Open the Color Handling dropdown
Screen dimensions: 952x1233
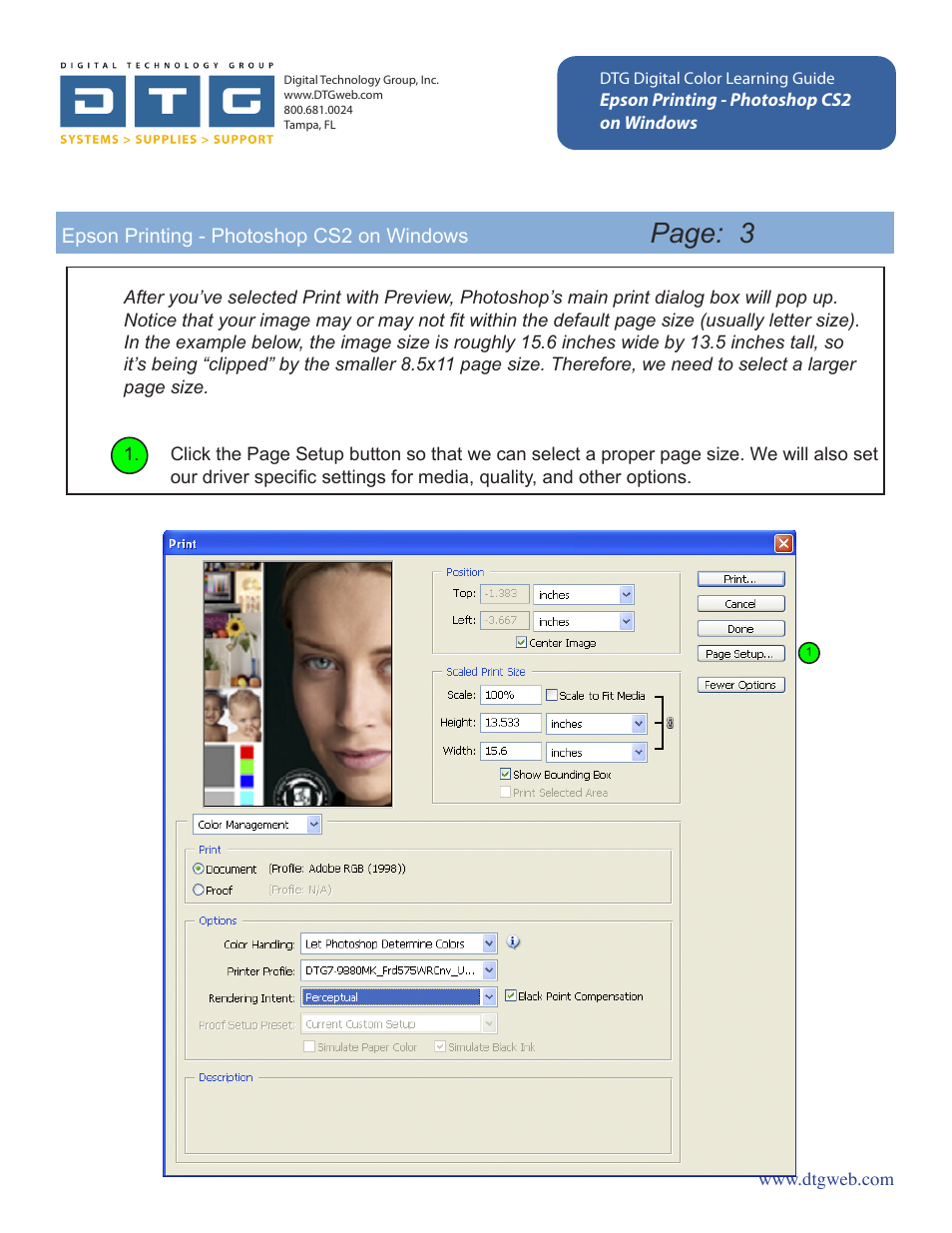(490, 943)
